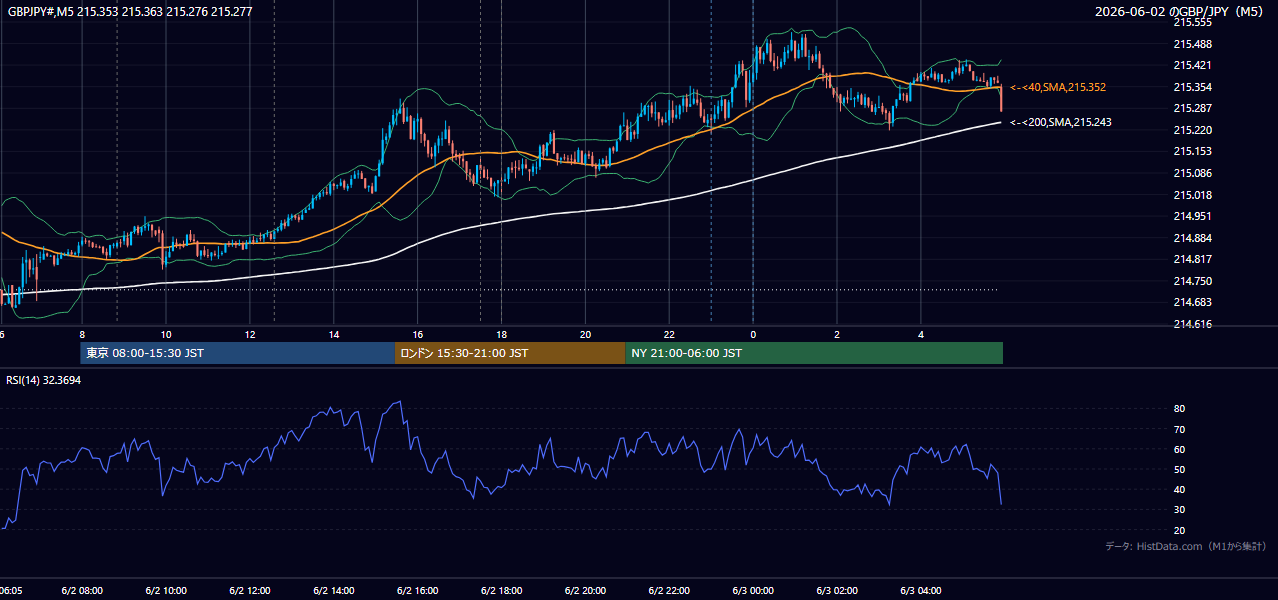Click the RSI scale value 20
Screen dimensions: 1278x600
click(x=1179, y=530)
